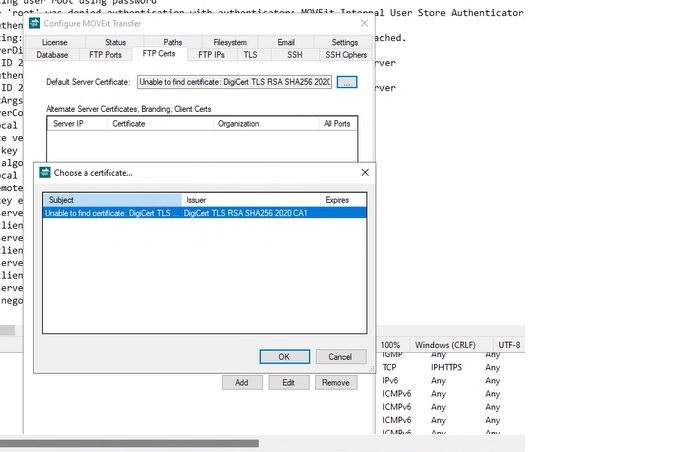Select the 'Unable to find certificate' row
Screen dimensions: 697x452
[204, 213]
